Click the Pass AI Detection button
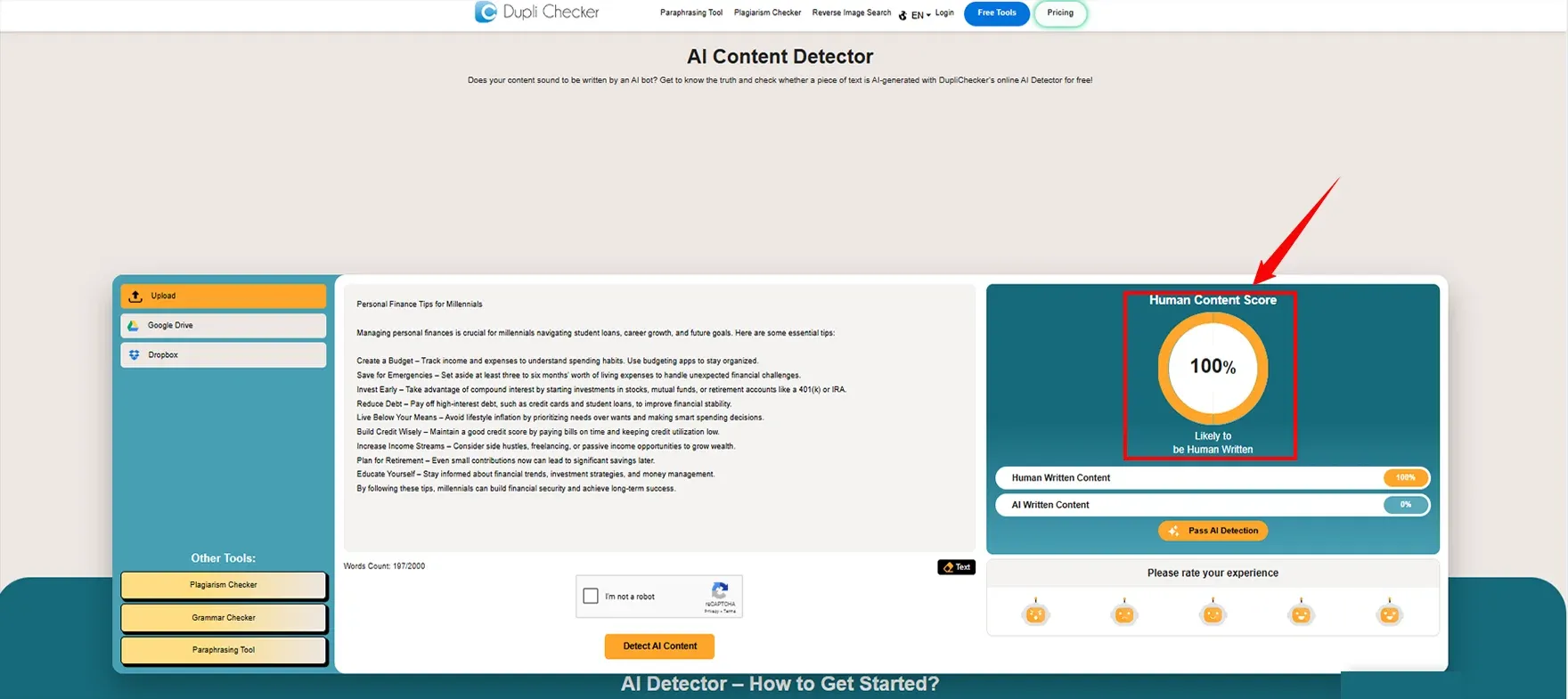Screen dimensions: 1568x699 tap(1213, 531)
